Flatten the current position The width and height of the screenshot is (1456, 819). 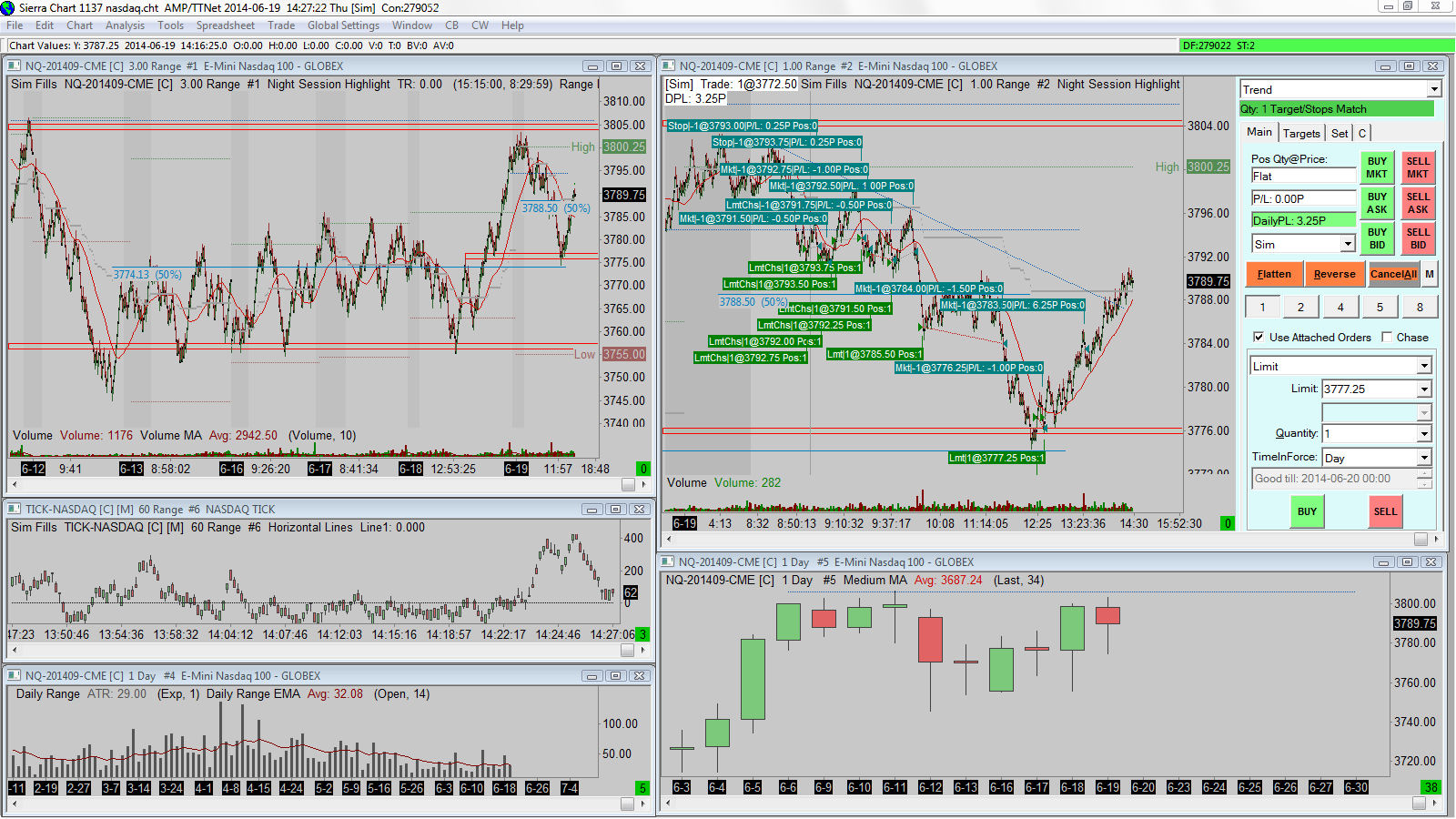tap(1274, 274)
